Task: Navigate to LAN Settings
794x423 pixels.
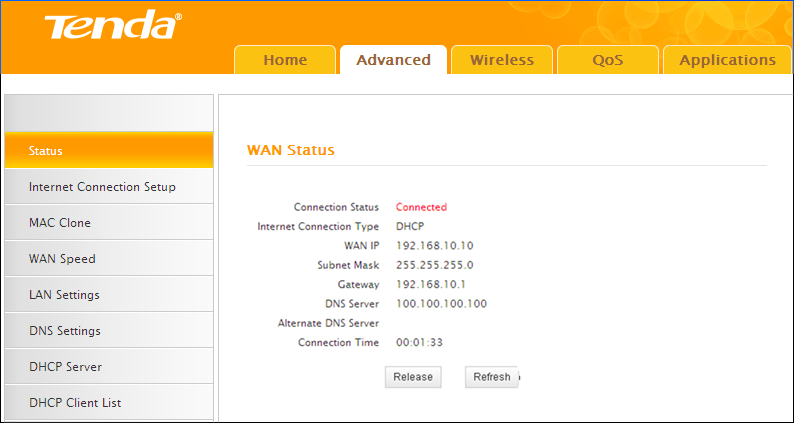Action: (x=108, y=295)
